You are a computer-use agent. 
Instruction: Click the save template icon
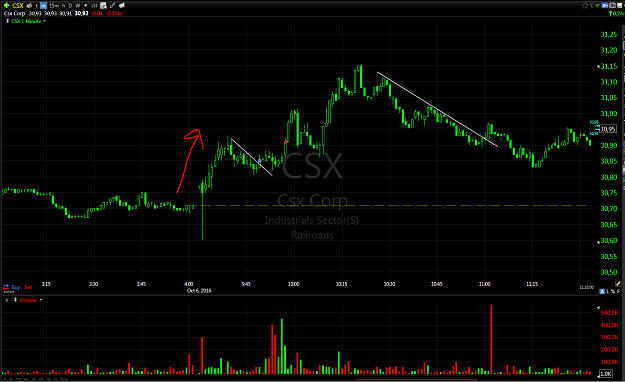103,6
